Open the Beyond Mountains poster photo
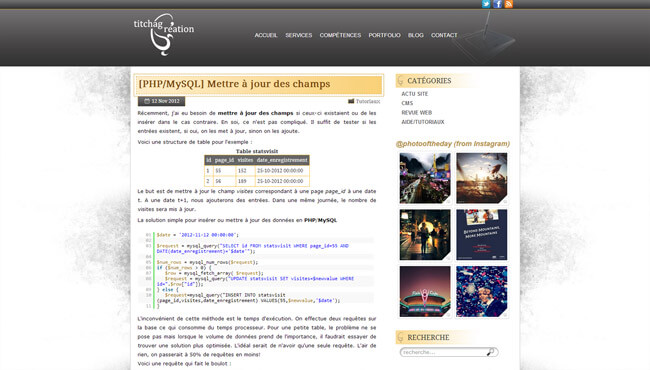Image resolution: width=650 pixels, height=370 pixels. pyautogui.click(x=482, y=235)
